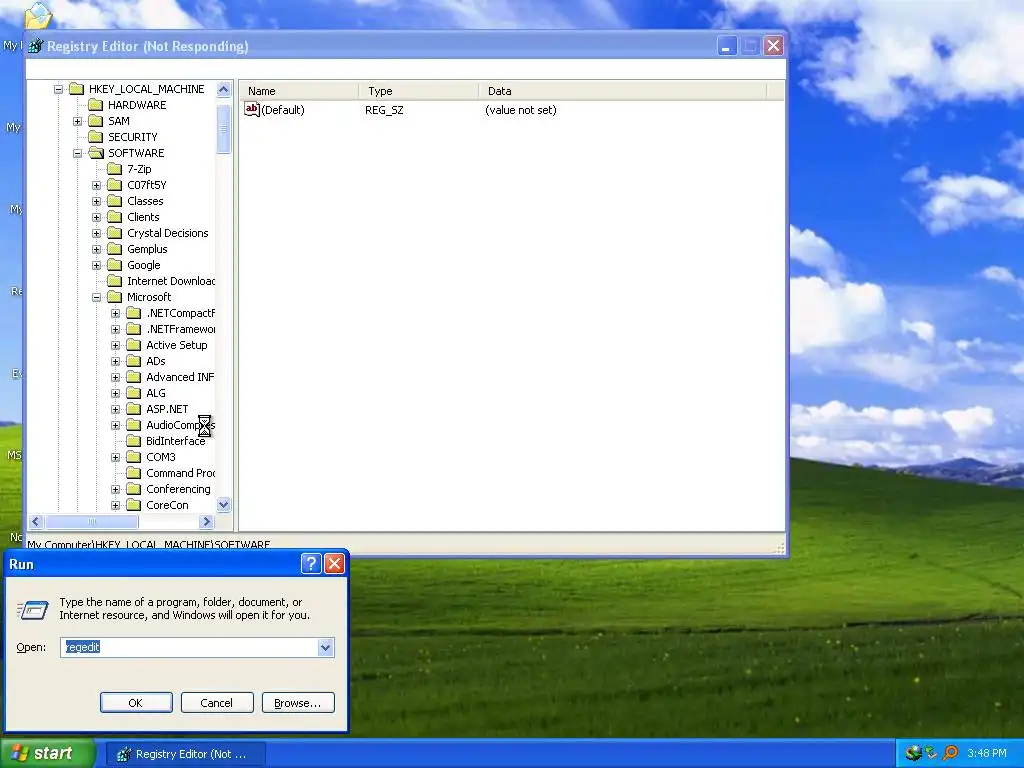Click Cancel in the Run dialog

tap(217, 703)
